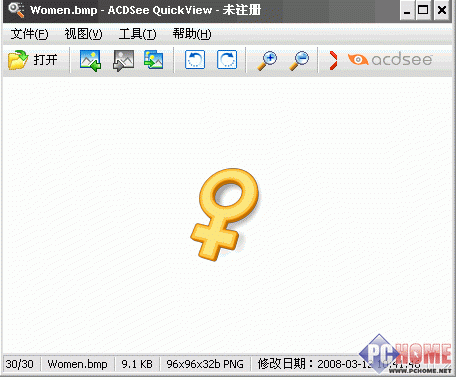The image size is (456, 380).
Task: Rotate image clockwise
Action: click(x=227, y=60)
